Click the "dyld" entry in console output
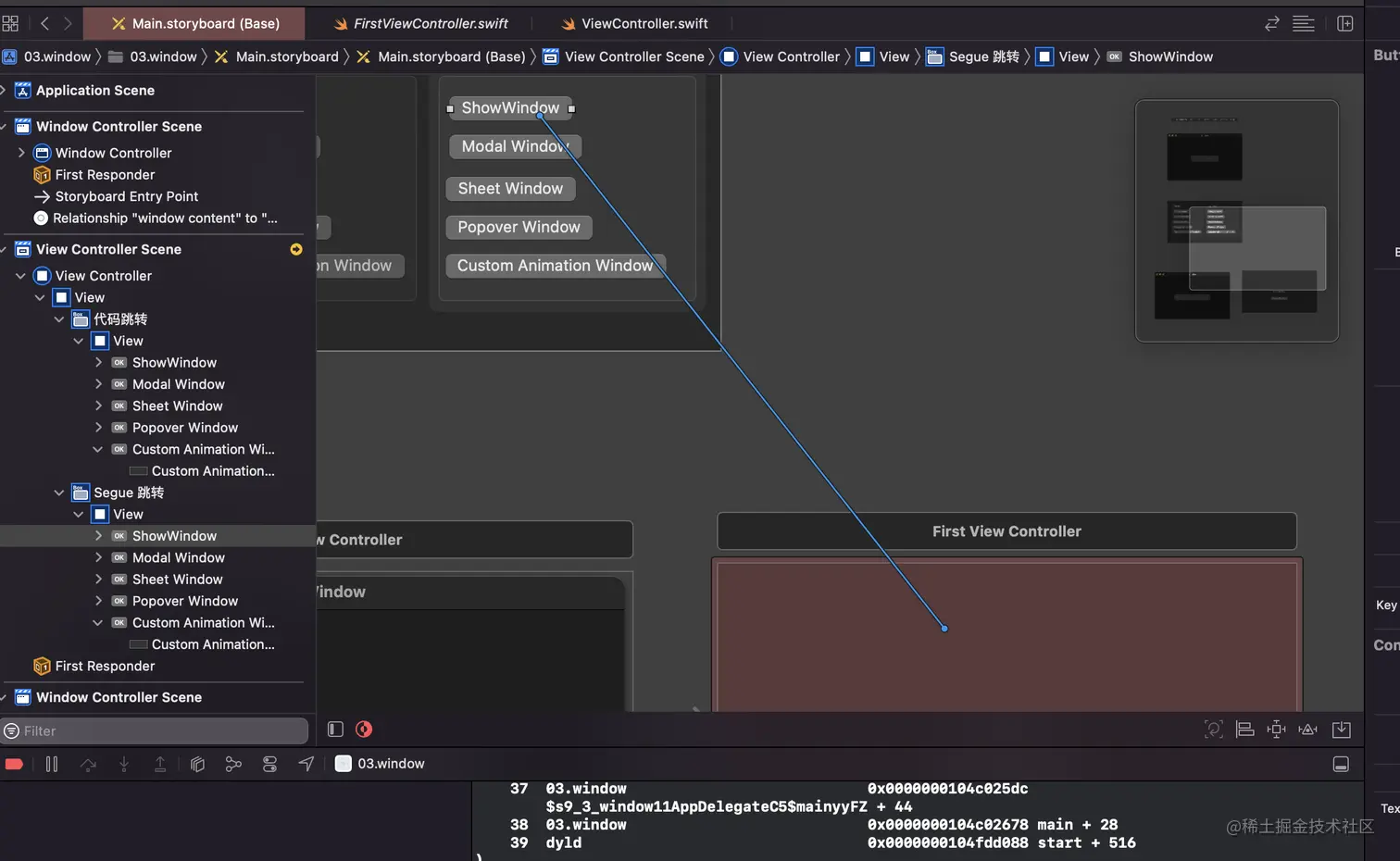This screenshot has width=1400, height=861. (x=564, y=843)
